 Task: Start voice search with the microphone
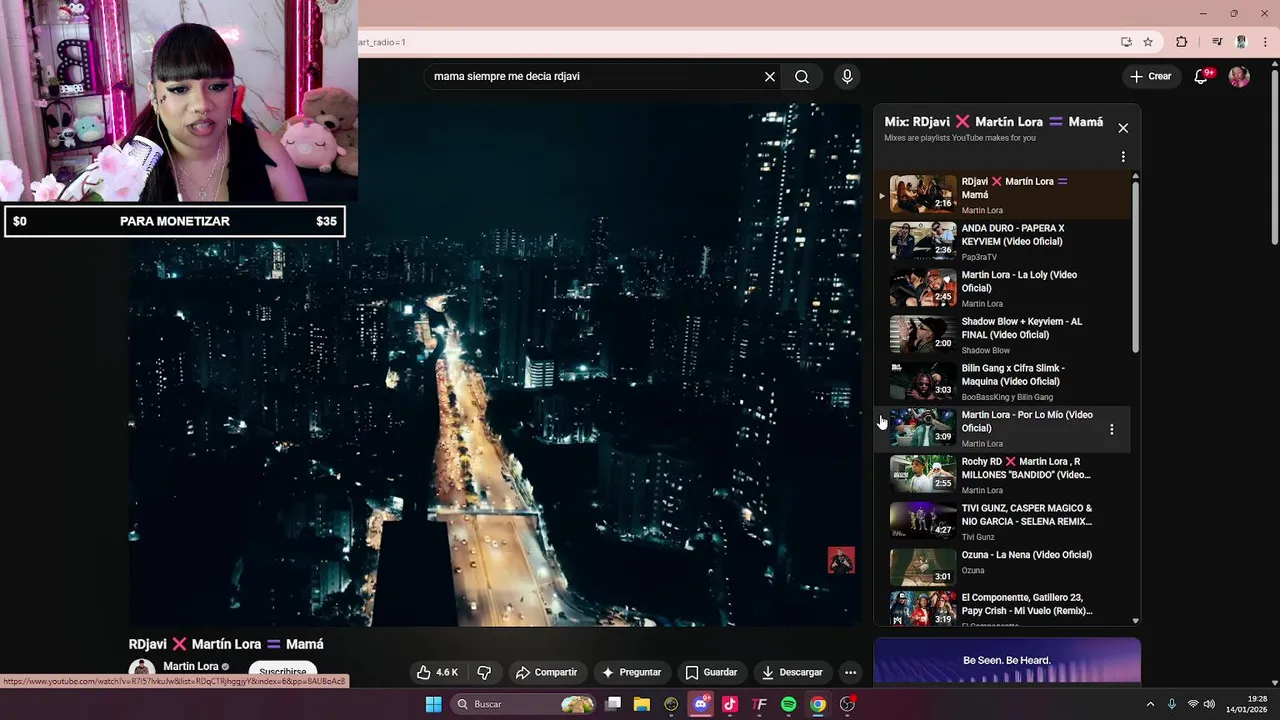coord(847,77)
